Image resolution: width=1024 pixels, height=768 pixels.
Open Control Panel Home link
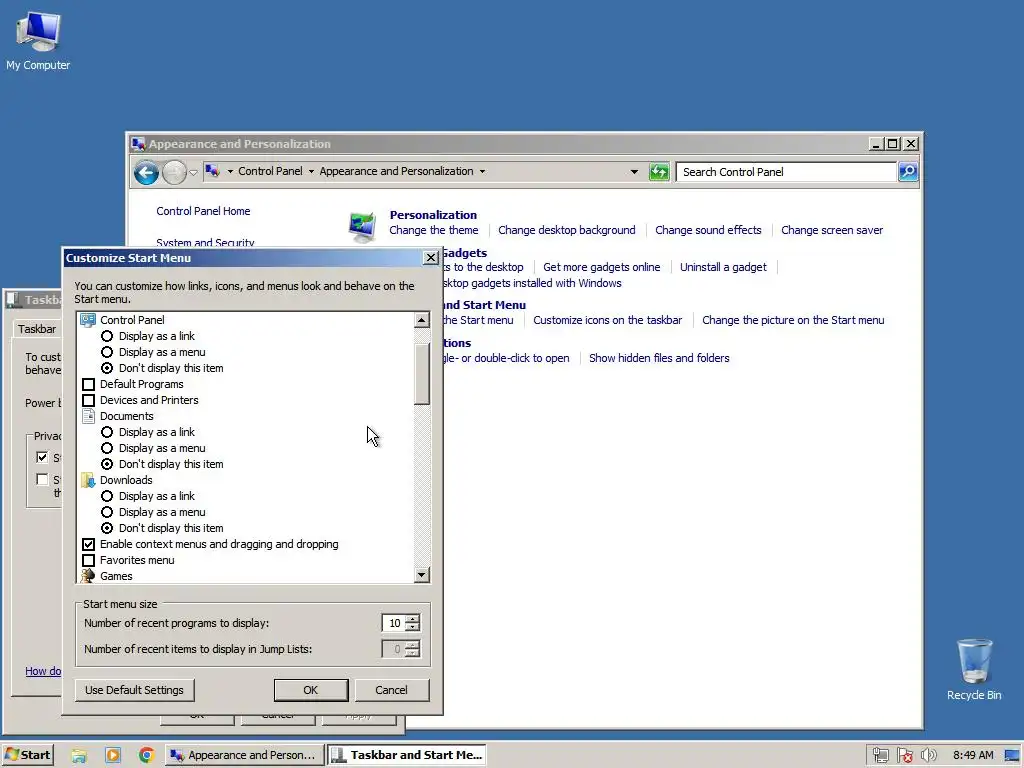pyautogui.click(x=203, y=211)
